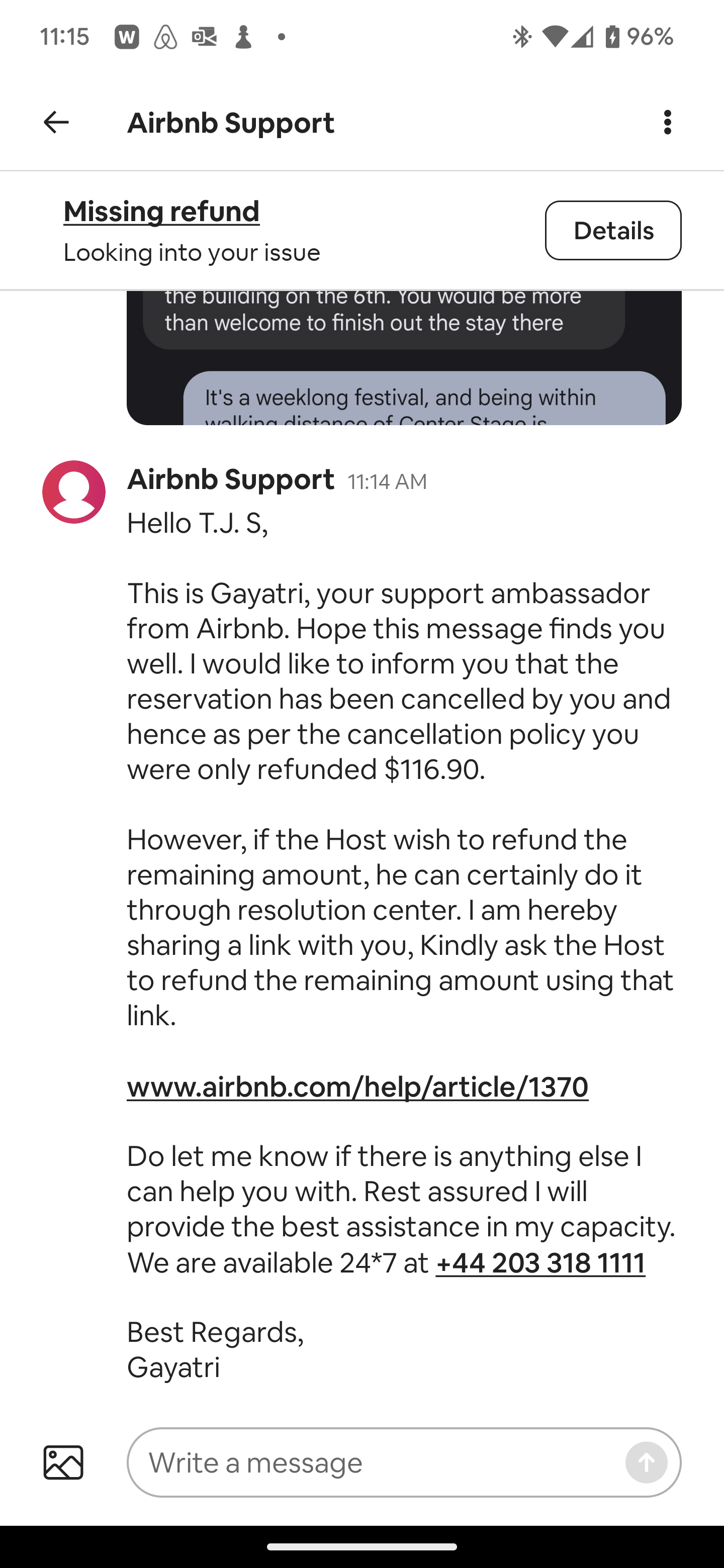
Task: Open the three-dot overflow menu
Action: pyautogui.click(x=667, y=122)
